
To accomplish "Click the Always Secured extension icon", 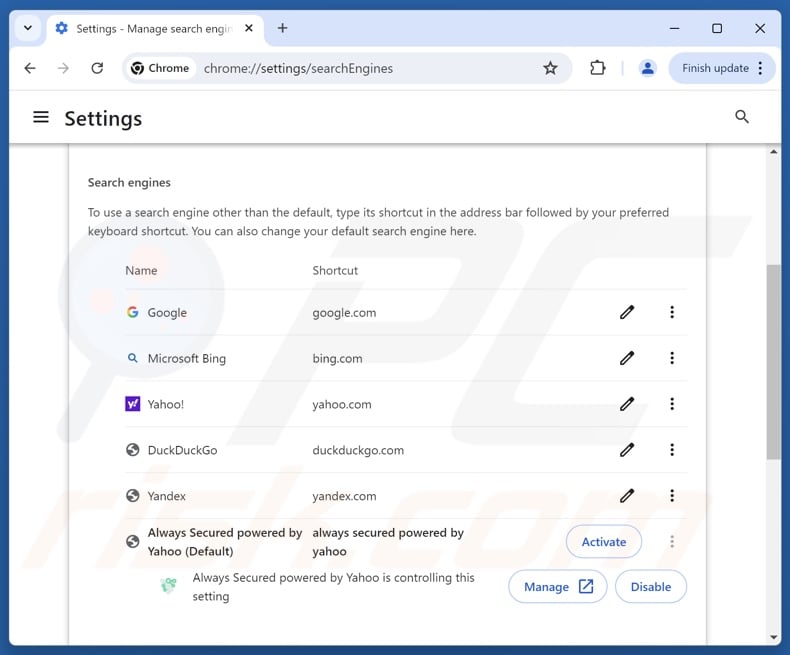I will pos(168,585).
